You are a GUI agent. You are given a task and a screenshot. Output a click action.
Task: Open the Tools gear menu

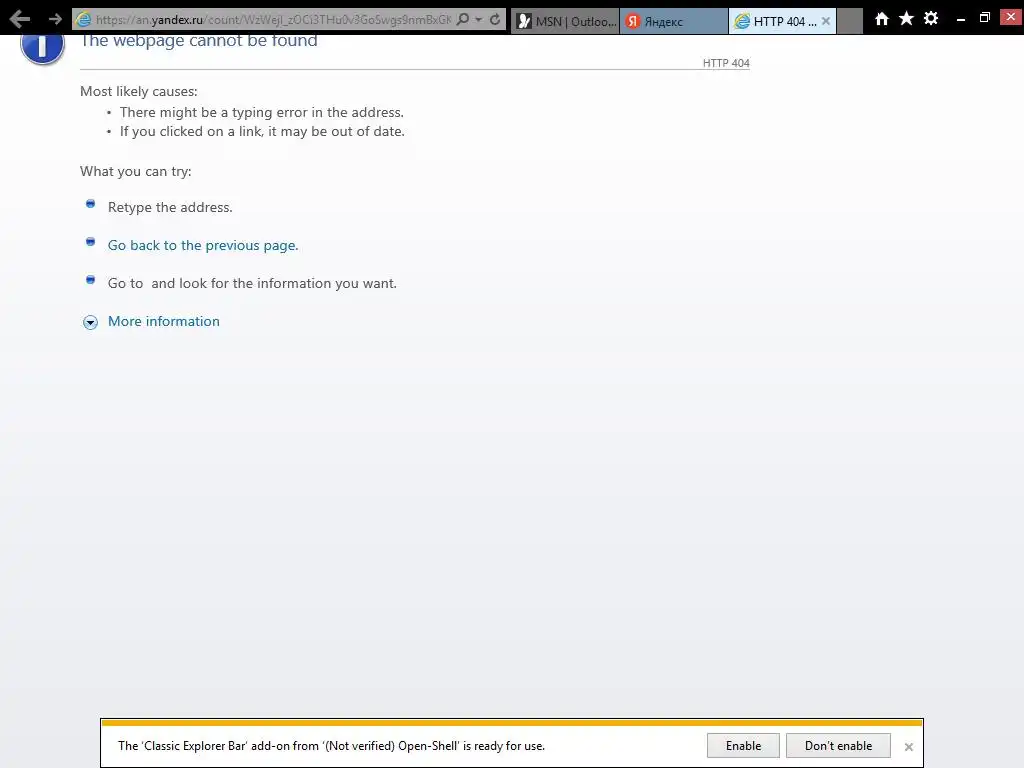pos(931,18)
